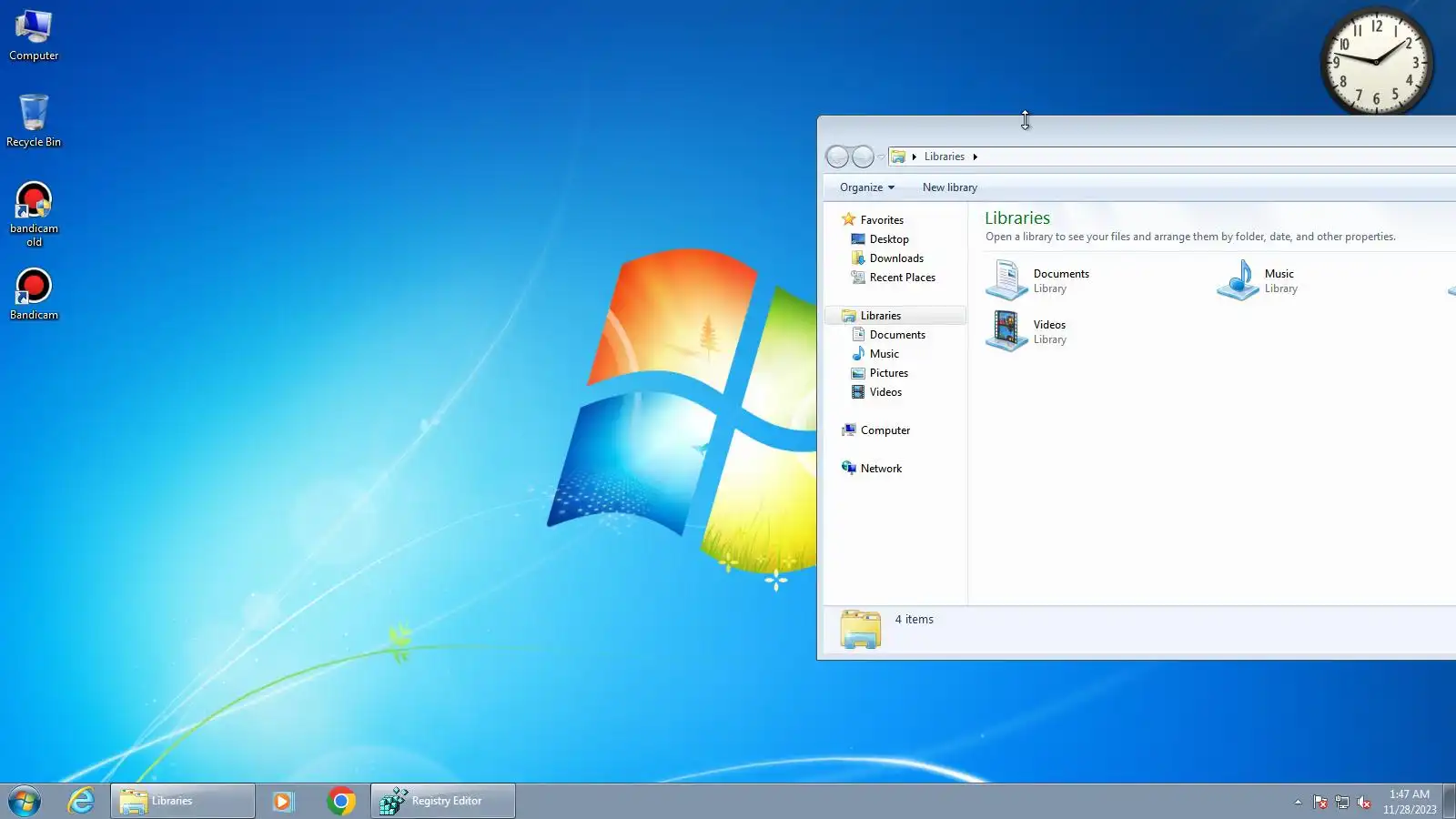The image size is (1456, 819).
Task: Click the Show desktop button on taskbar
Action: (x=1449, y=801)
